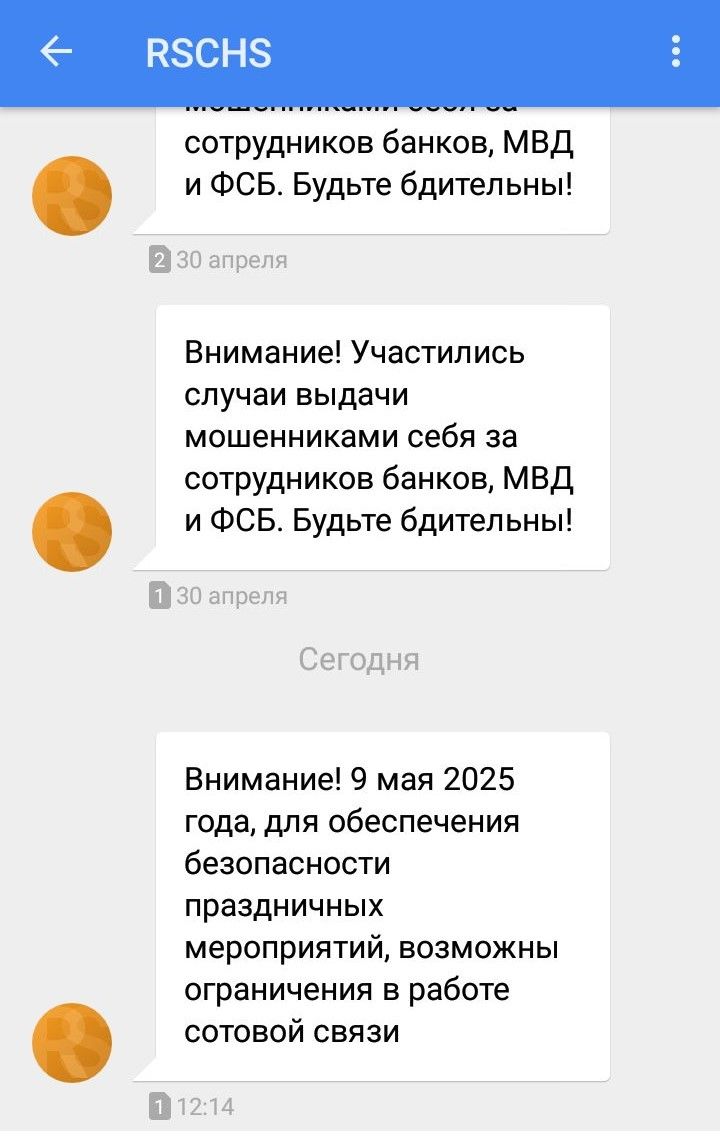720x1139 pixels.
Task: Click the SIM 1 icon beside the lower '30 апреля'
Action: point(159,597)
